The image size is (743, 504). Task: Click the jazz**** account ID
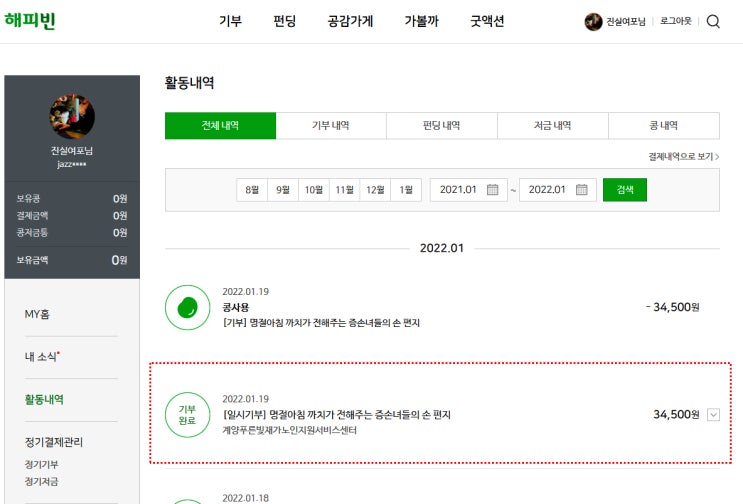pyautogui.click(x=72, y=164)
